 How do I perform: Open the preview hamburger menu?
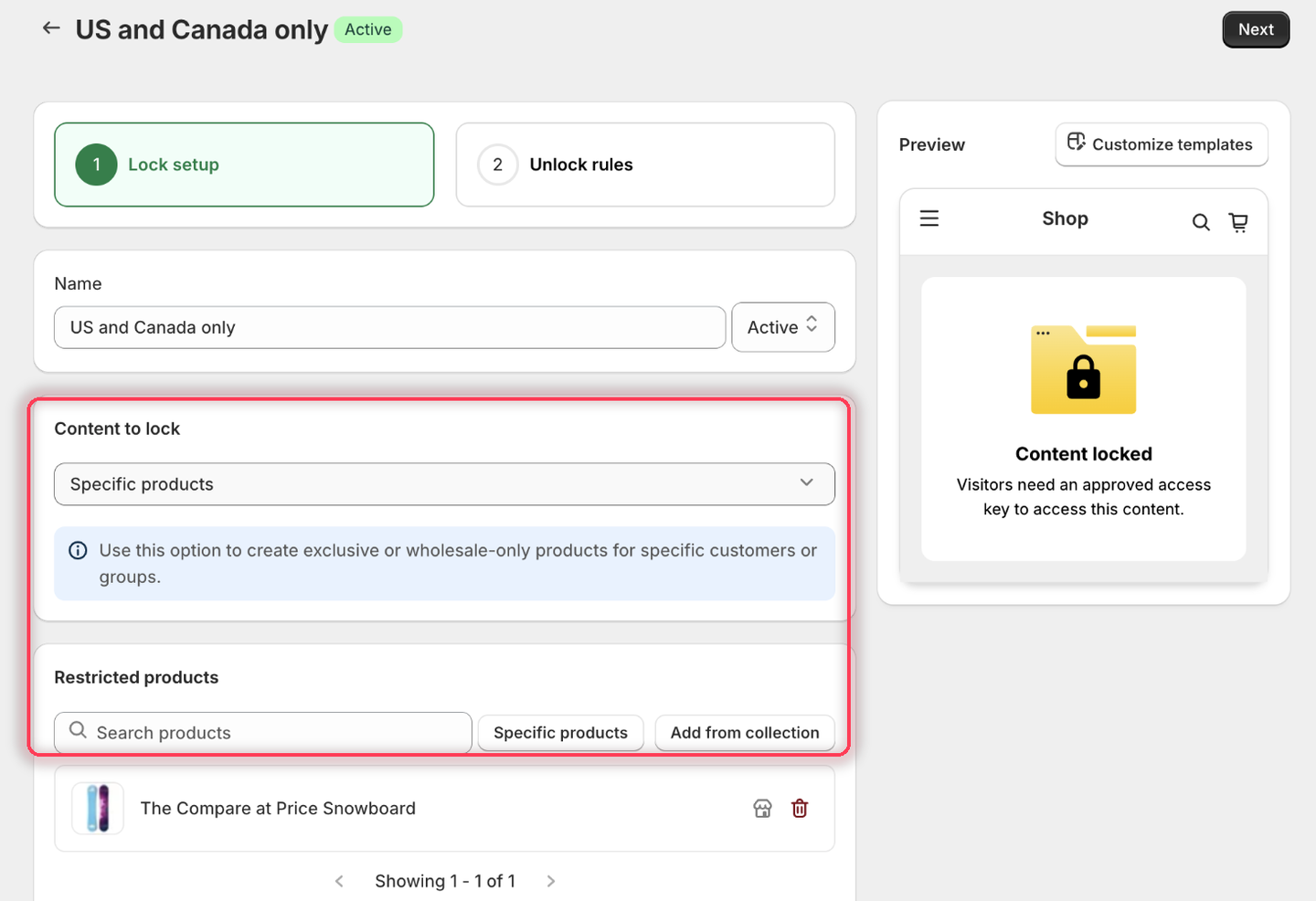click(929, 218)
